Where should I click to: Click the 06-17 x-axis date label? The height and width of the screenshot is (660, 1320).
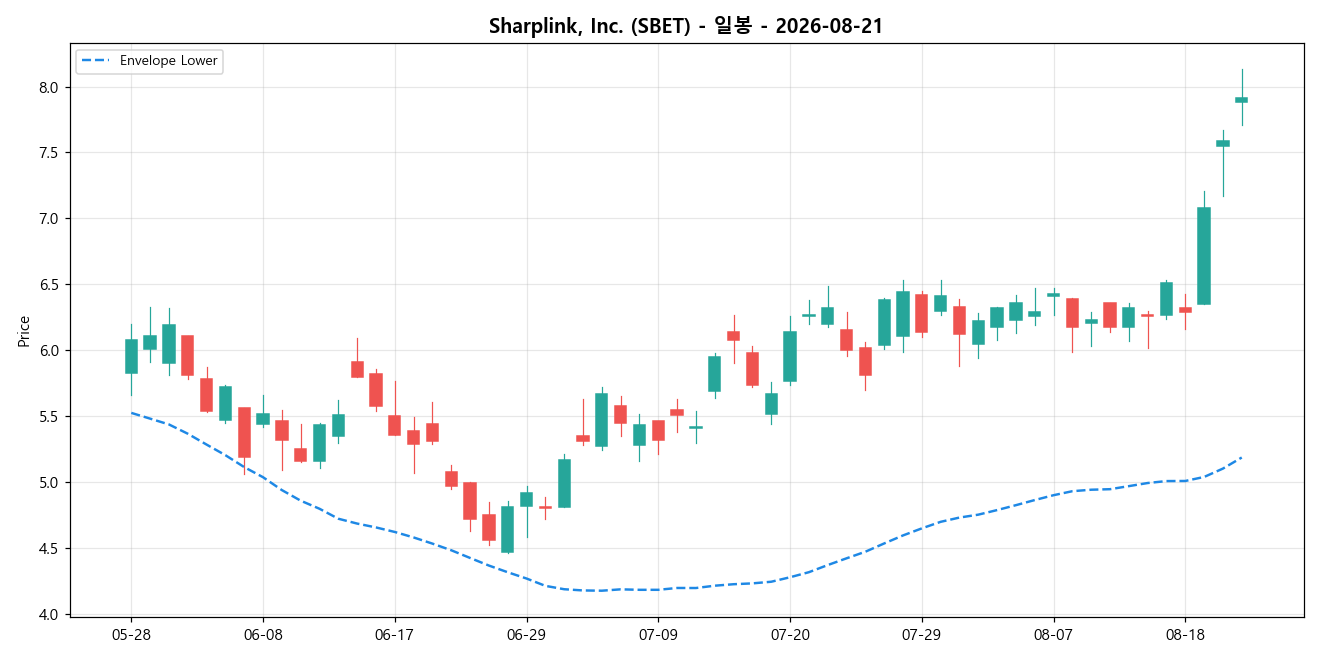tap(395, 634)
